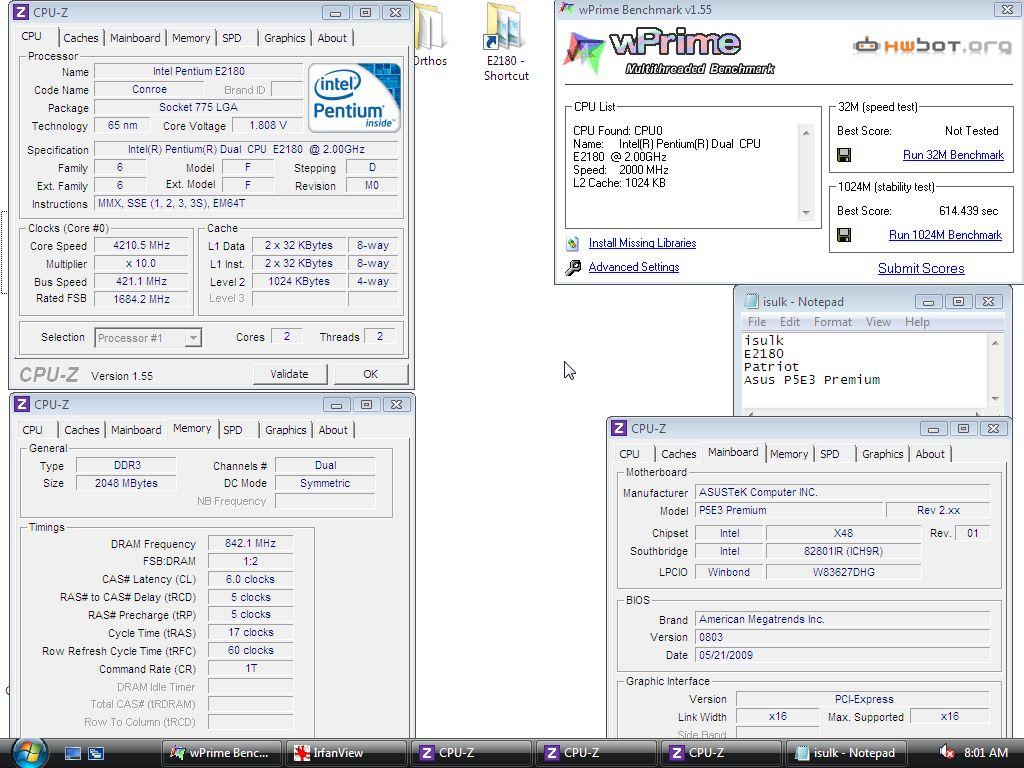Click the chipset value X48

coord(843,533)
